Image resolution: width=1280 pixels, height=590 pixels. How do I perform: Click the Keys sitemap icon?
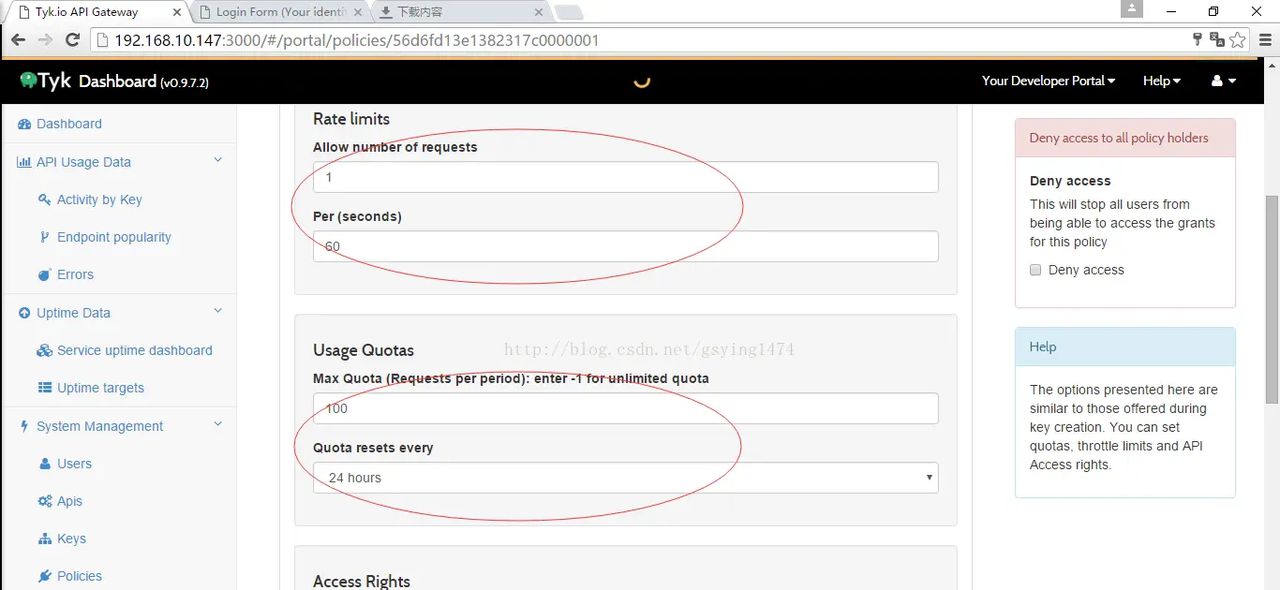point(44,539)
